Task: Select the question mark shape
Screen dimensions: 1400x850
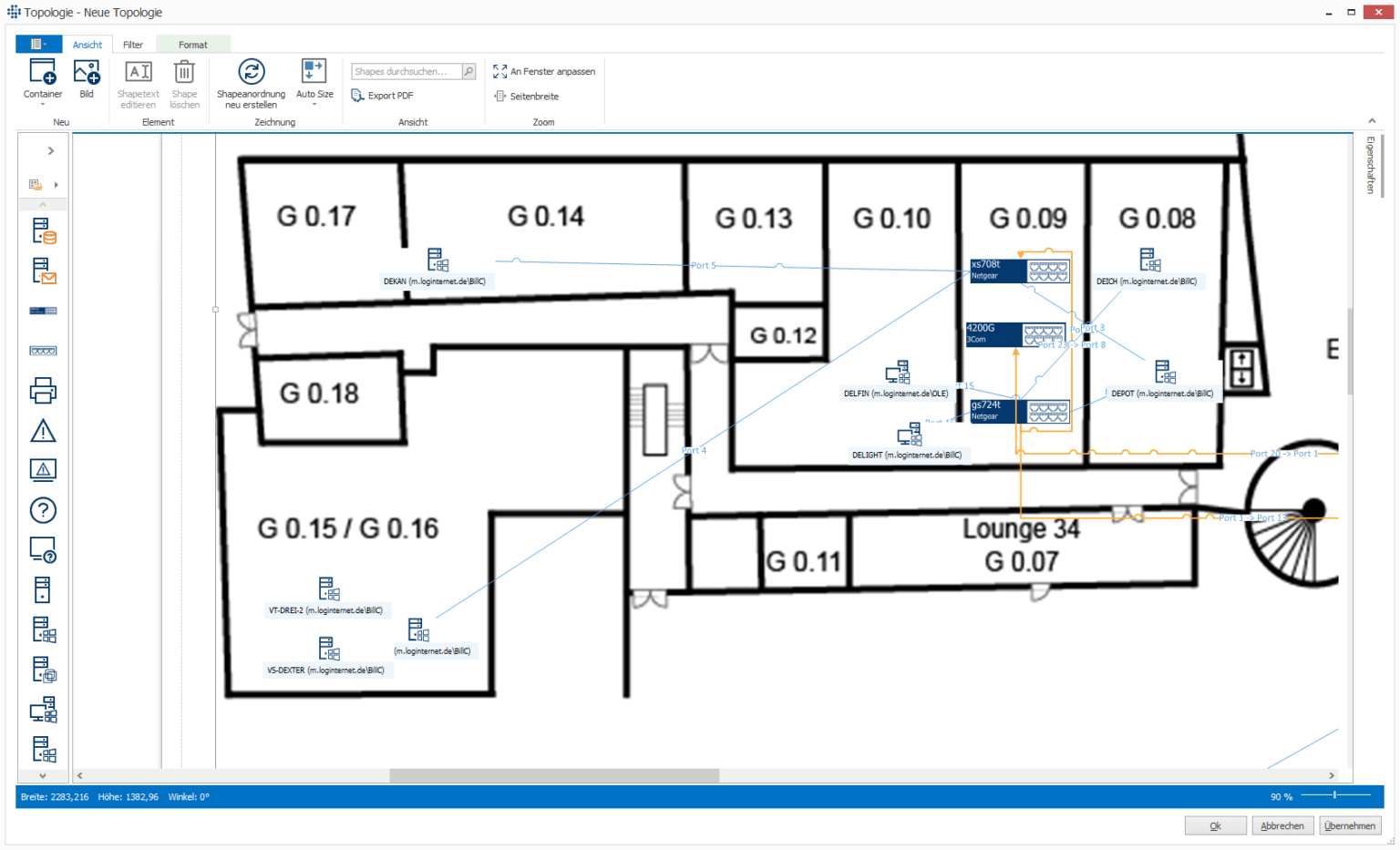Action: tap(43, 510)
